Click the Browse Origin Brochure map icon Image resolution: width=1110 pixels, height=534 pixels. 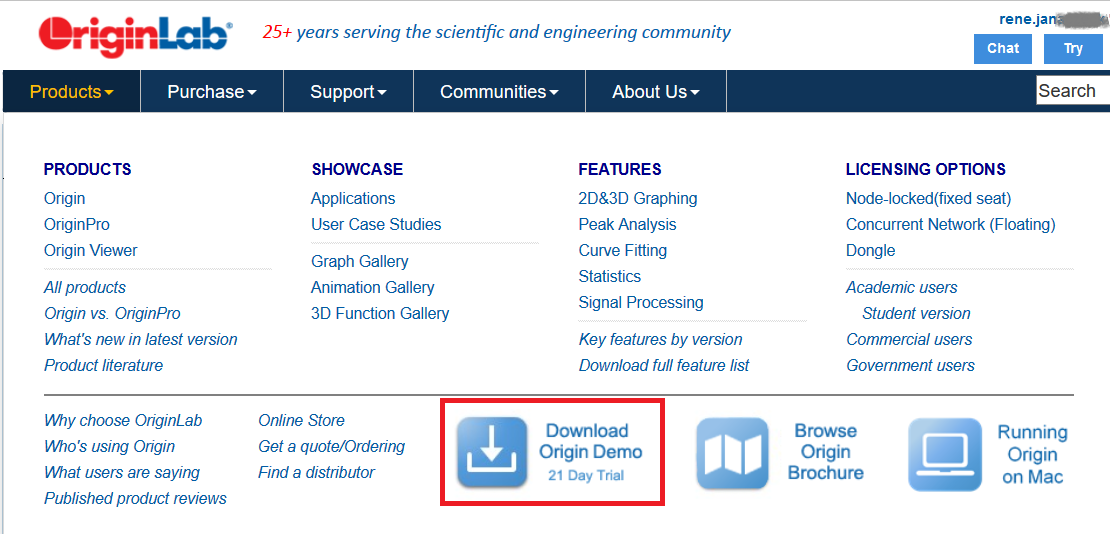pyautogui.click(x=732, y=453)
